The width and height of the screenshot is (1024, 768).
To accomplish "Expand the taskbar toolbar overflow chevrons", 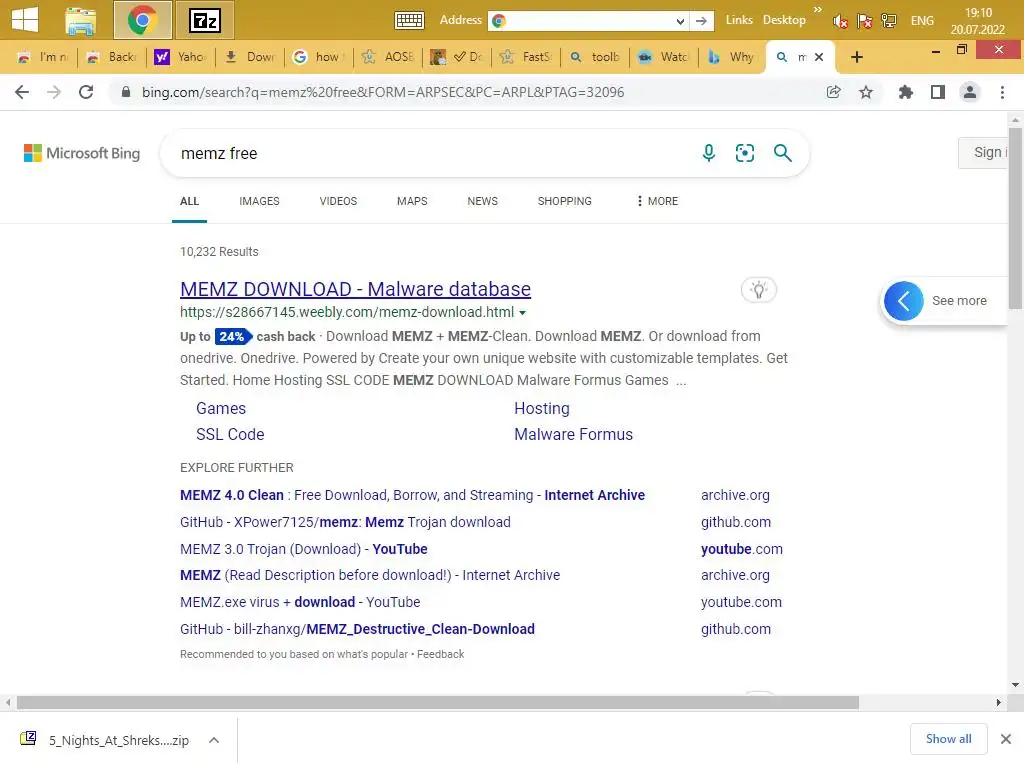I will pyautogui.click(x=818, y=9).
